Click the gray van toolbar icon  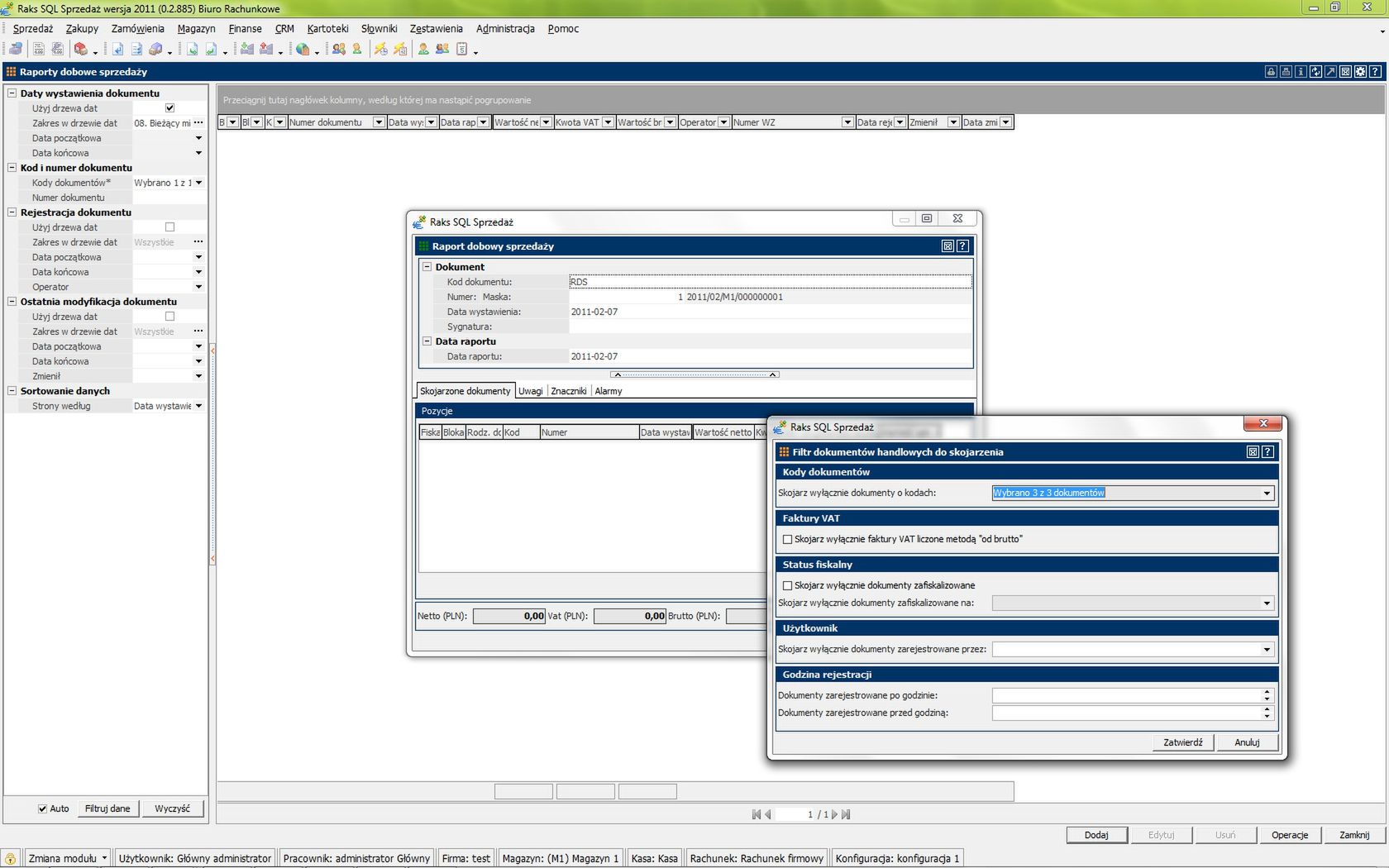click(155, 49)
